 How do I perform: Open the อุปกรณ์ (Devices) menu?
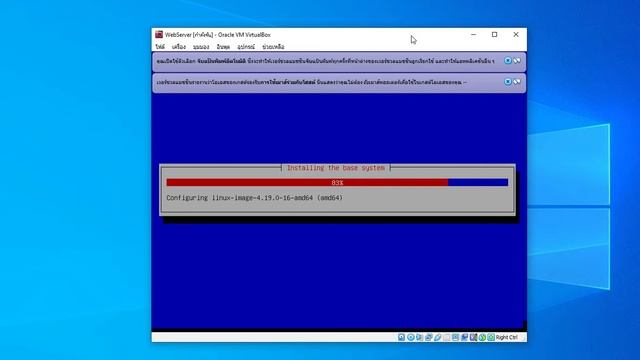pos(246,47)
